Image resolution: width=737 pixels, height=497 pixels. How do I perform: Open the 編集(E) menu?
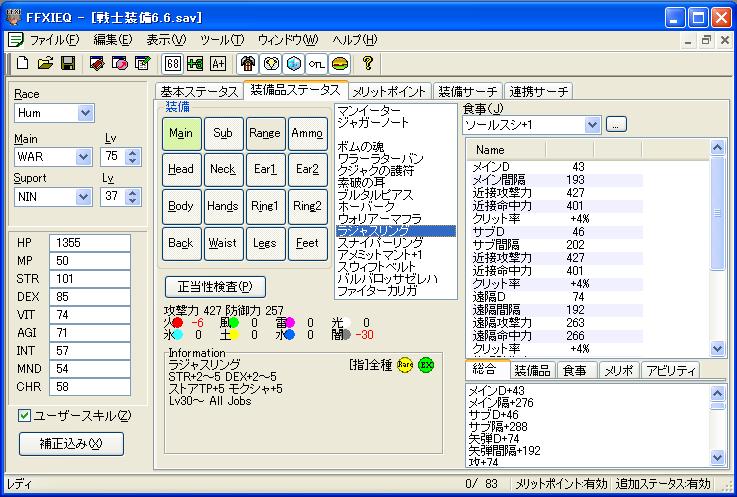click(x=113, y=40)
